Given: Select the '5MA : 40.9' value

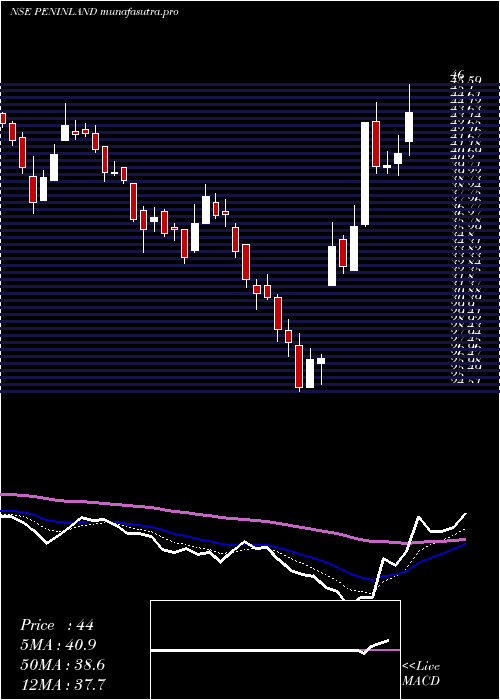Looking at the screenshot, I should (x=58, y=645).
